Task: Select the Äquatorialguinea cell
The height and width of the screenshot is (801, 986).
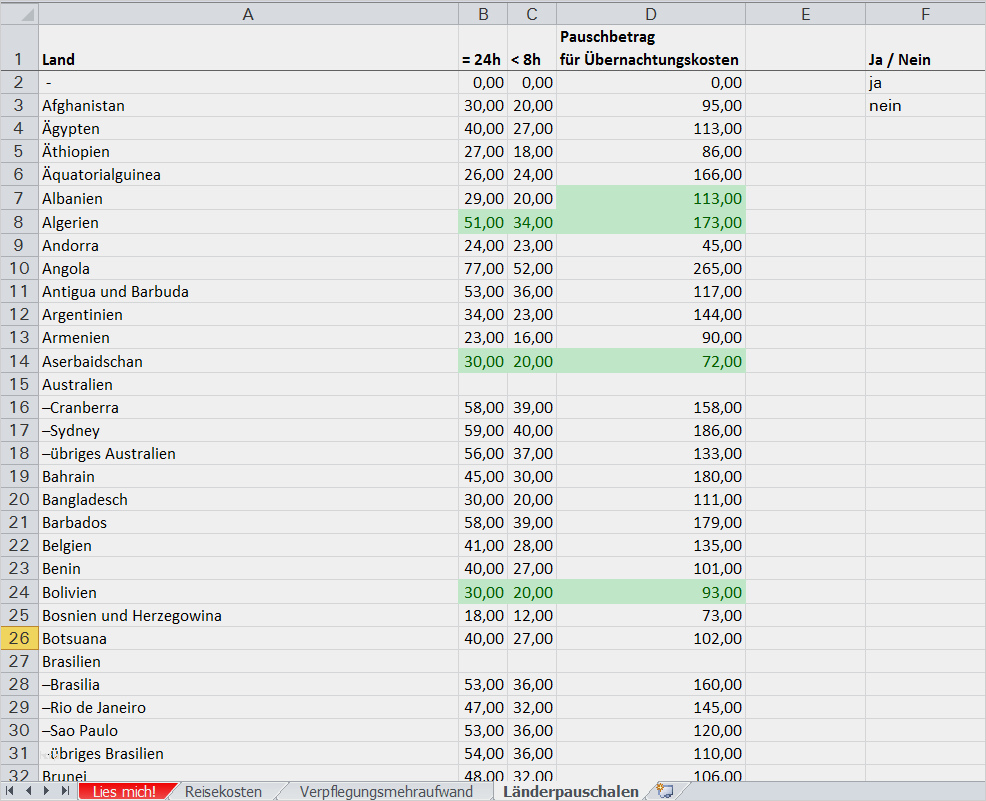Action: [x=248, y=174]
